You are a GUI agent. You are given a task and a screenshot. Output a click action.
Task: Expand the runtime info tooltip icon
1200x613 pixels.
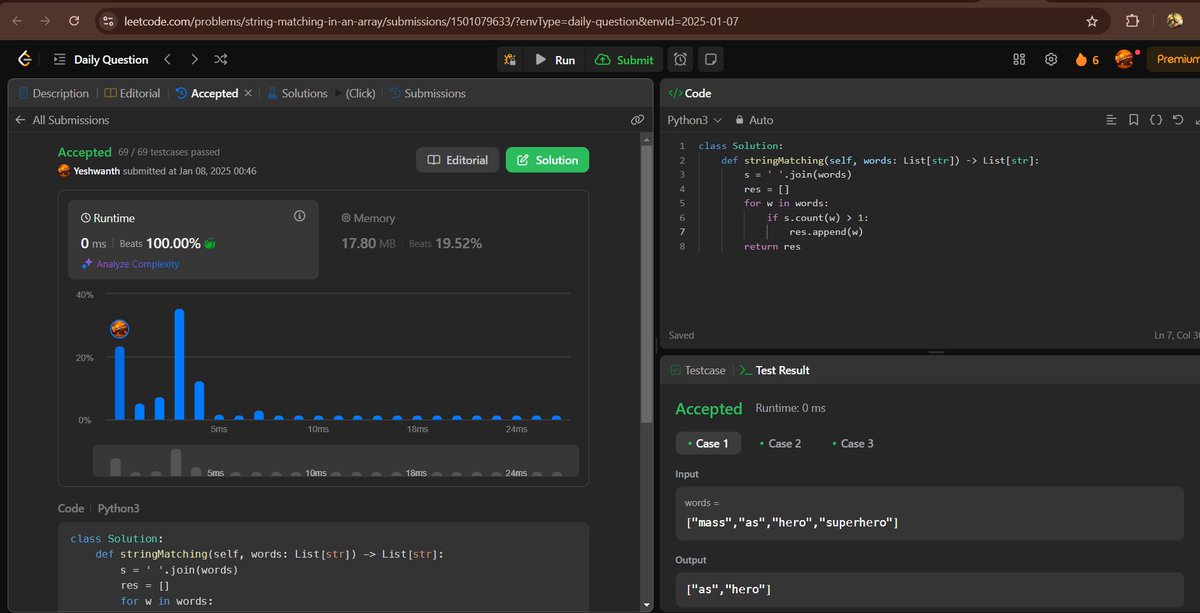pos(298,215)
